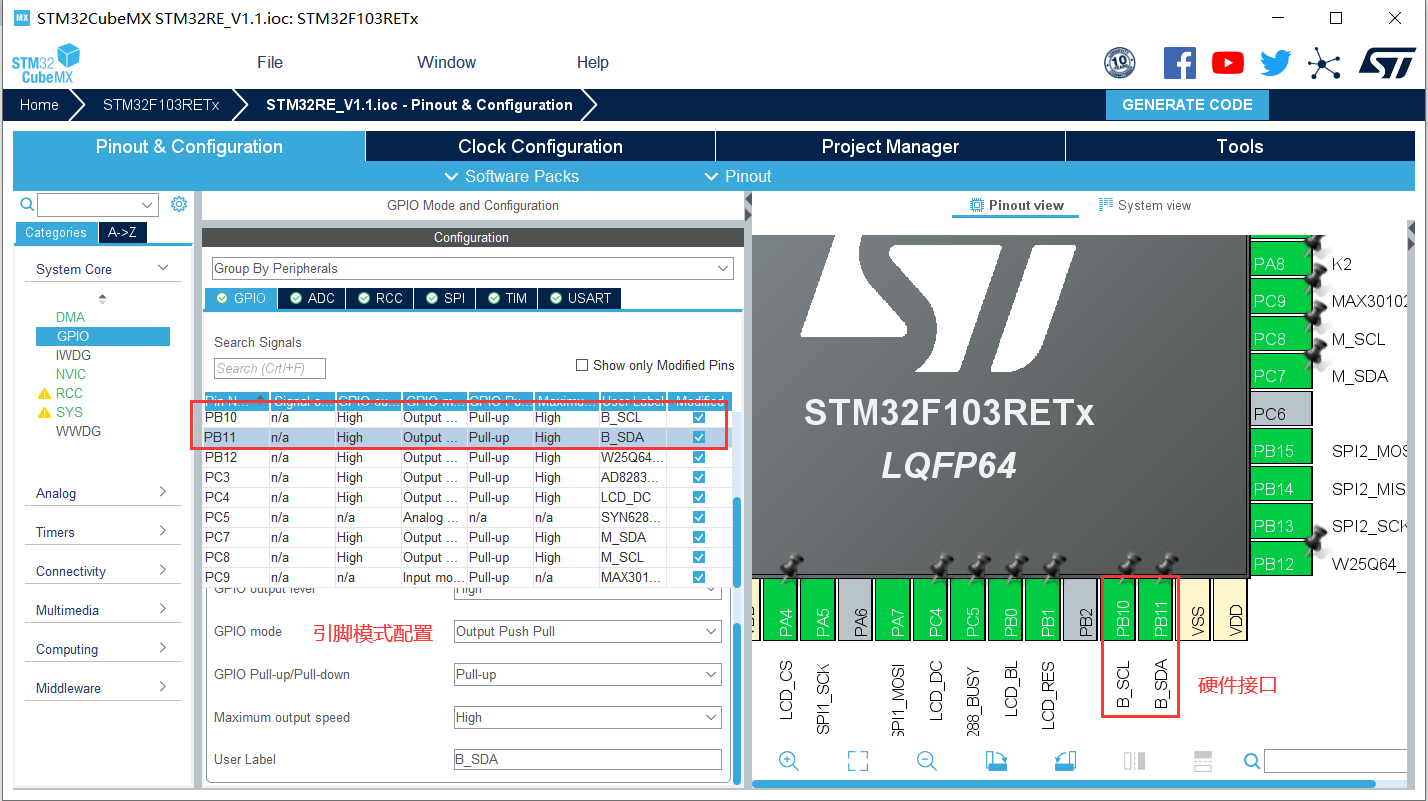Toggle Modified checkbox for PC5 row
The width and height of the screenshot is (1428, 801).
coord(699,517)
